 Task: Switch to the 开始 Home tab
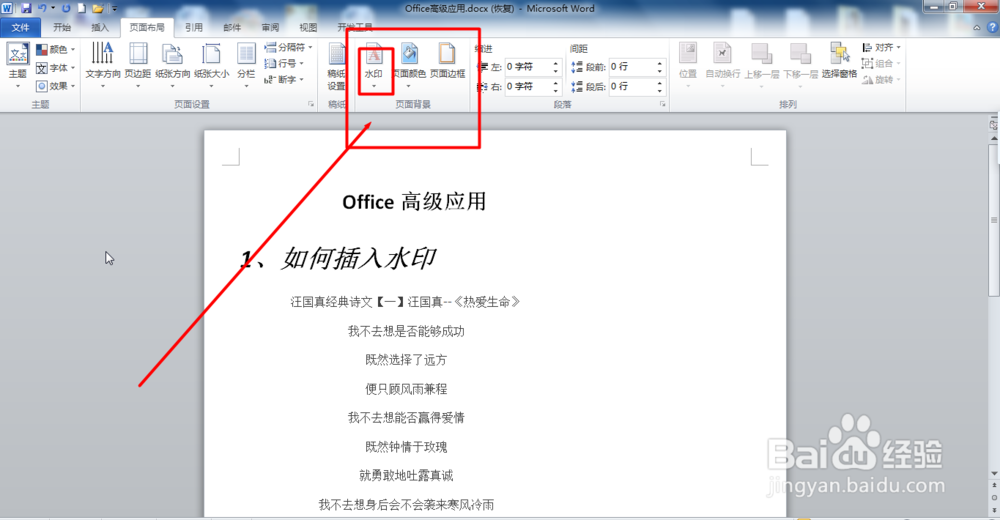(x=62, y=27)
